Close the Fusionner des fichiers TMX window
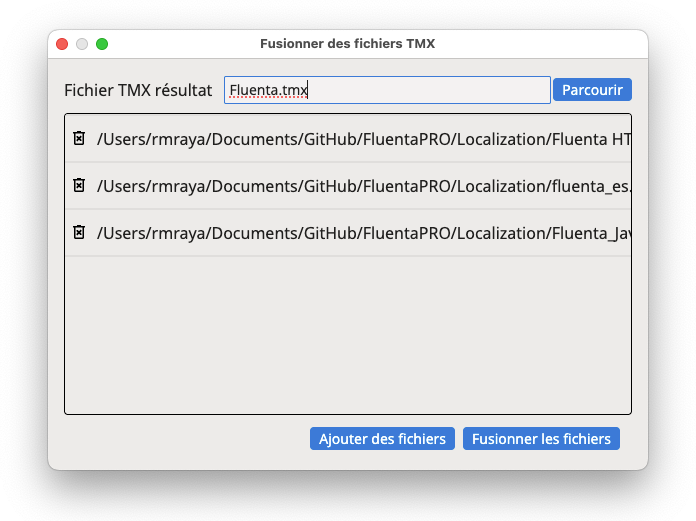 click(62, 44)
